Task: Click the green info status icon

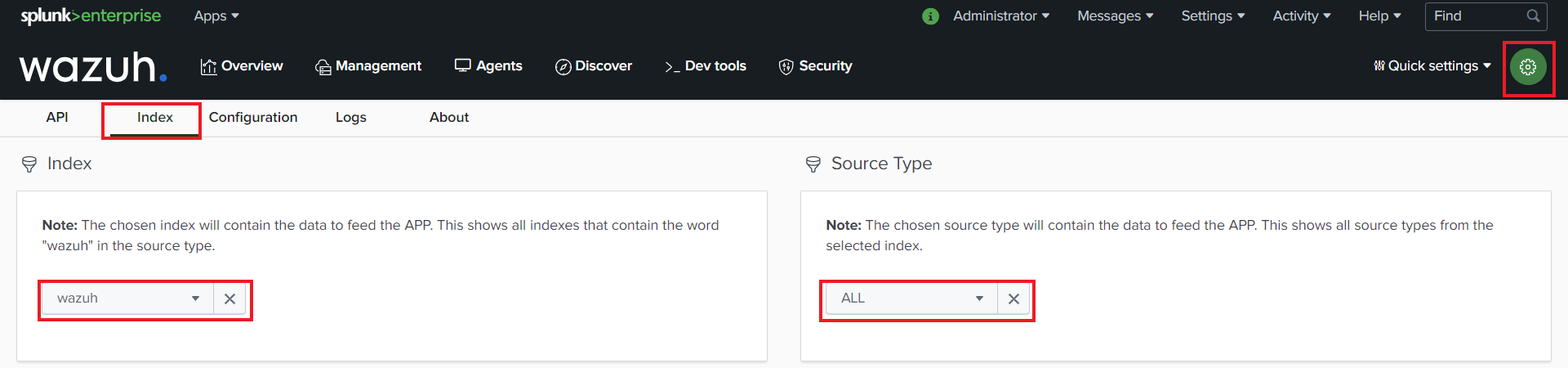Action: tap(930, 16)
